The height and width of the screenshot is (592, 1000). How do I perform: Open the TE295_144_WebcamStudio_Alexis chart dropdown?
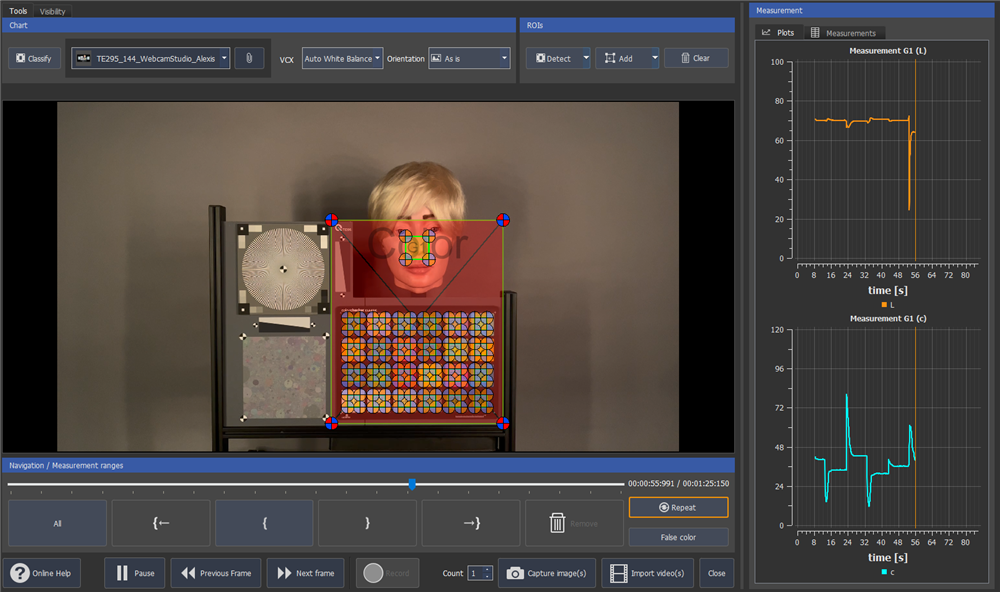point(151,58)
